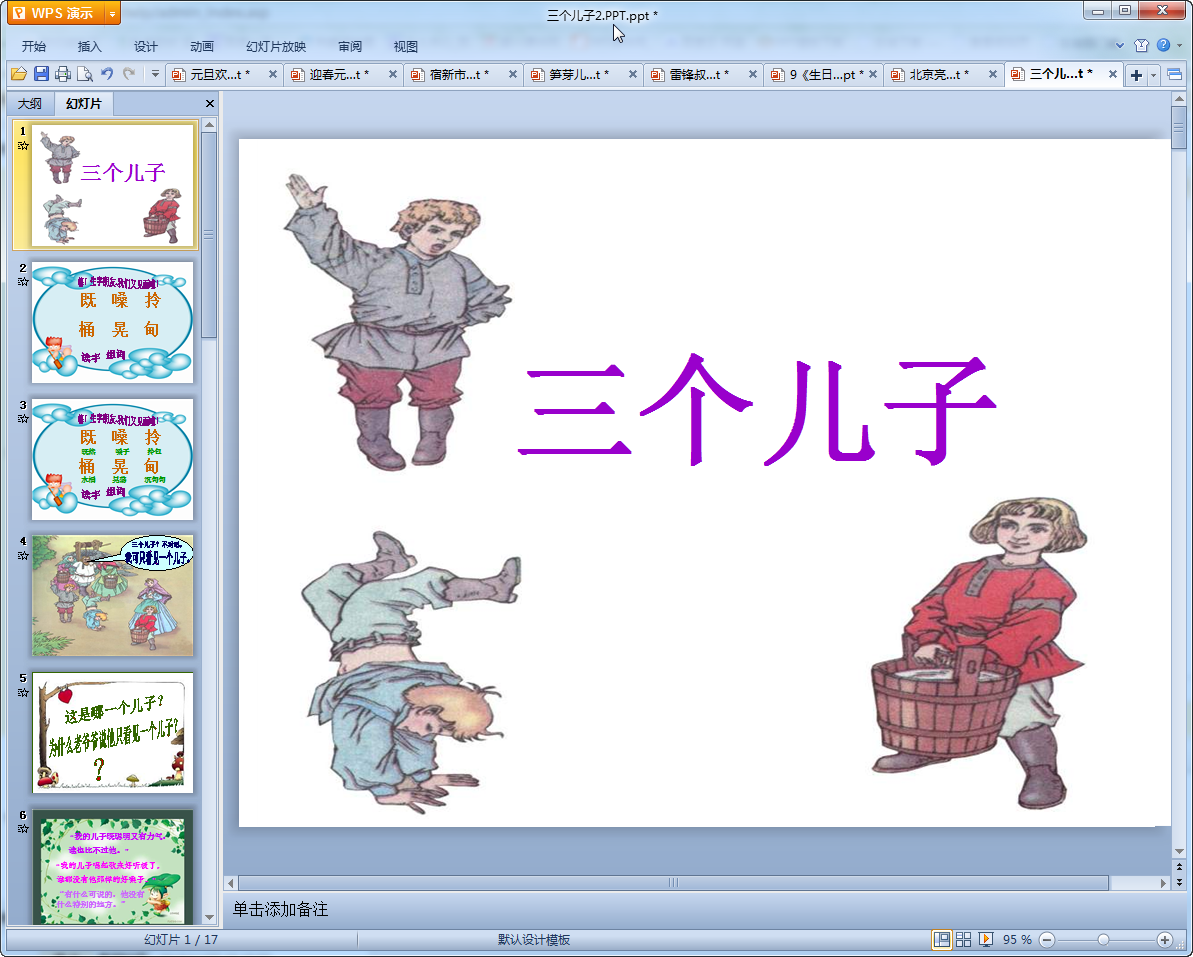Screen dimensions: 1193x957
Task: Switch to the 大纲 outline tab
Action: [30, 104]
